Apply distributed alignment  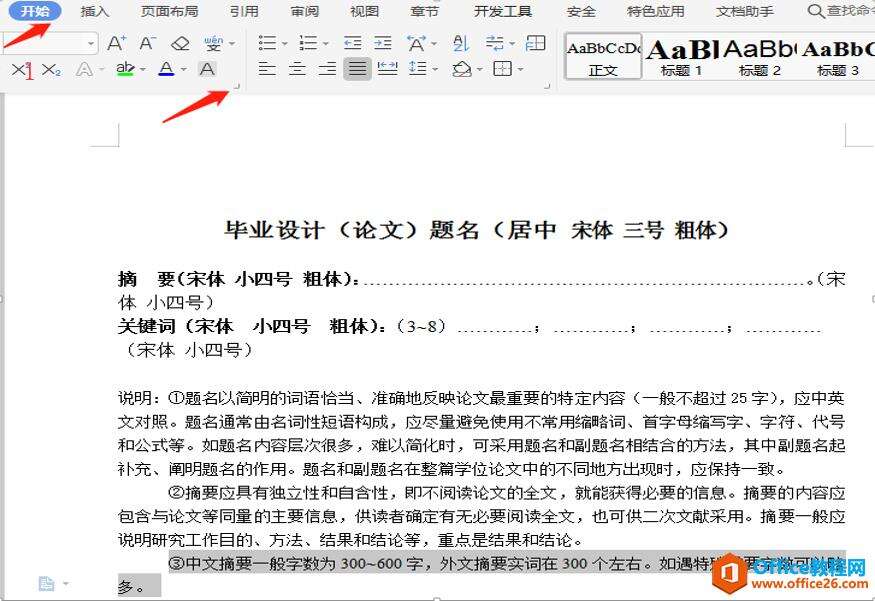(x=387, y=69)
